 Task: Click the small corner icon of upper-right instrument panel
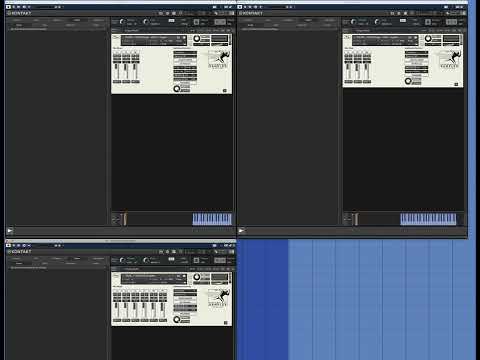point(456,84)
